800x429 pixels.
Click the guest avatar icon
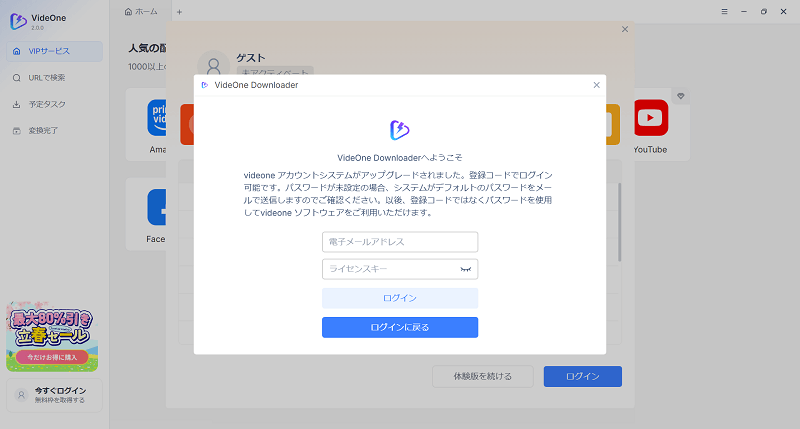click(213, 65)
